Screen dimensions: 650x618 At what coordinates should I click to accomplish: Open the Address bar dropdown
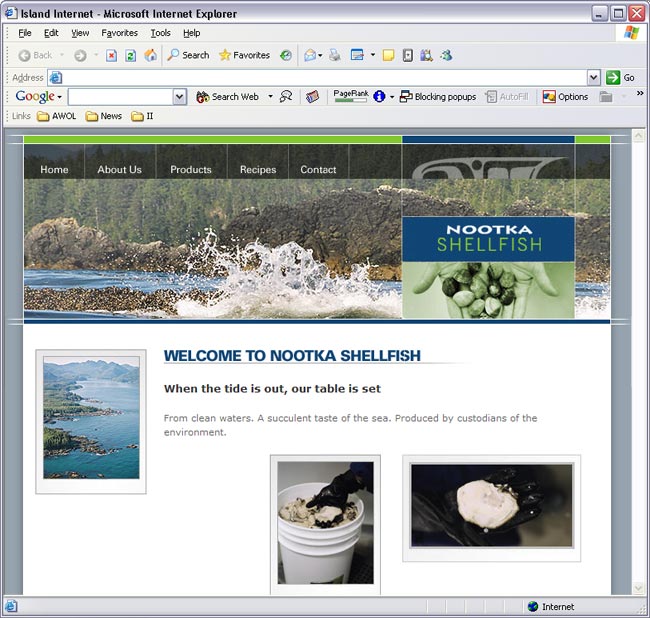[x=594, y=78]
